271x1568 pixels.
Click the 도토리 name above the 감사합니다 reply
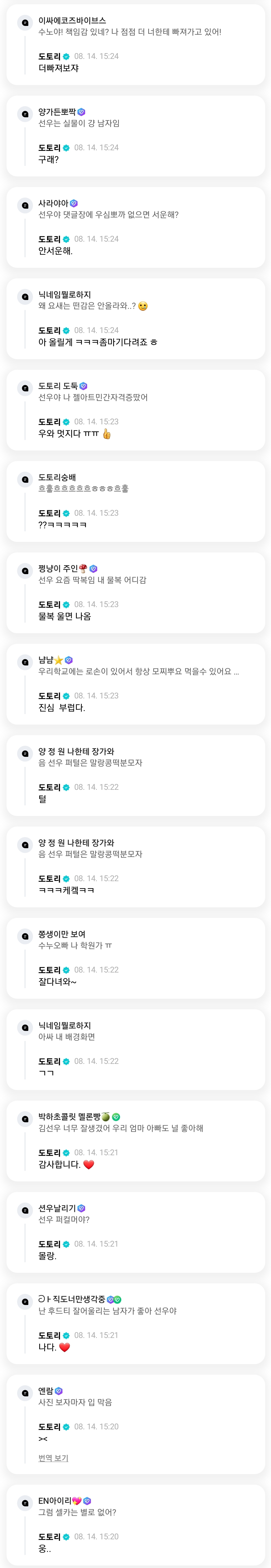tap(49, 1152)
